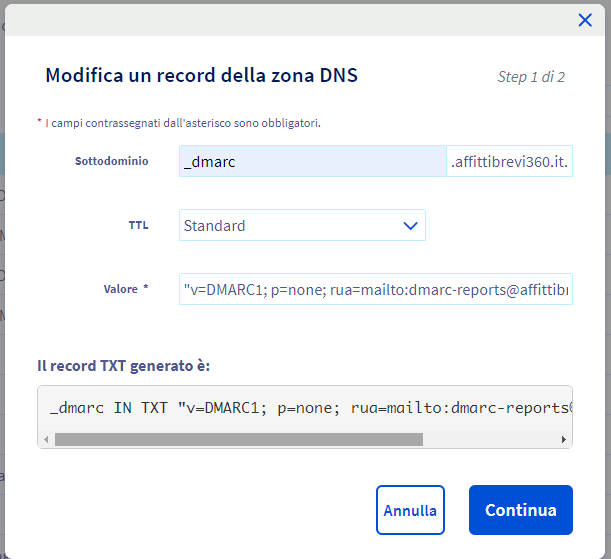Click the Valore field with the DMARC value
This screenshot has height=559, width=611.
(x=375, y=289)
